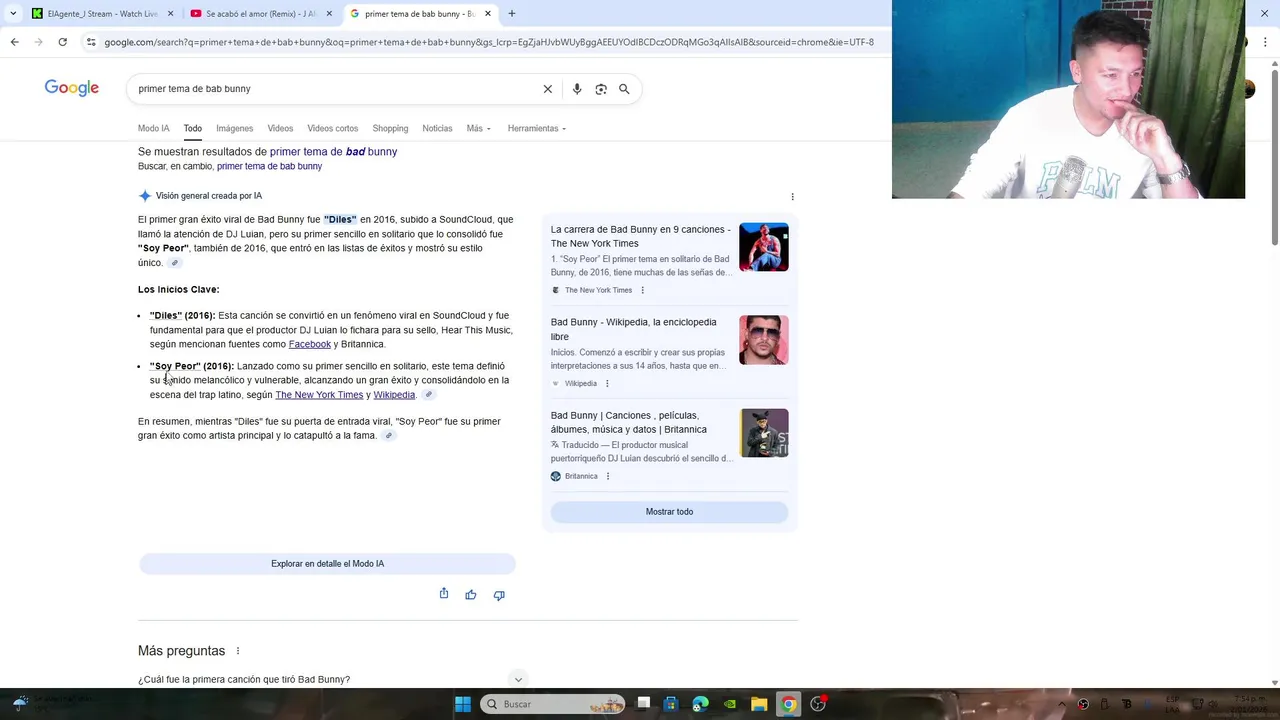This screenshot has width=1280, height=720.
Task: Switch to Videos tab
Action: point(280,128)
